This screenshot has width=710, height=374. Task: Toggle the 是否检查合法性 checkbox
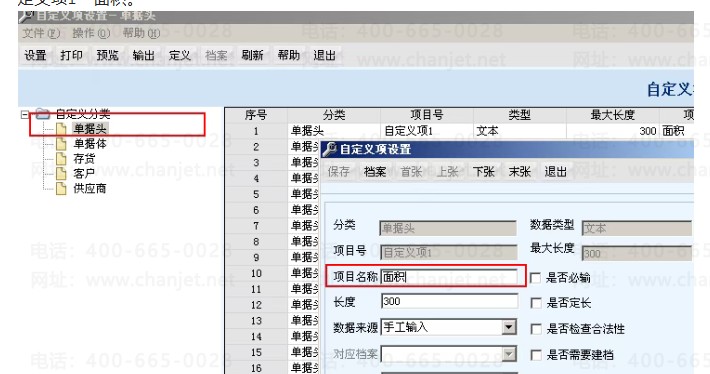[x=535, y=329]
